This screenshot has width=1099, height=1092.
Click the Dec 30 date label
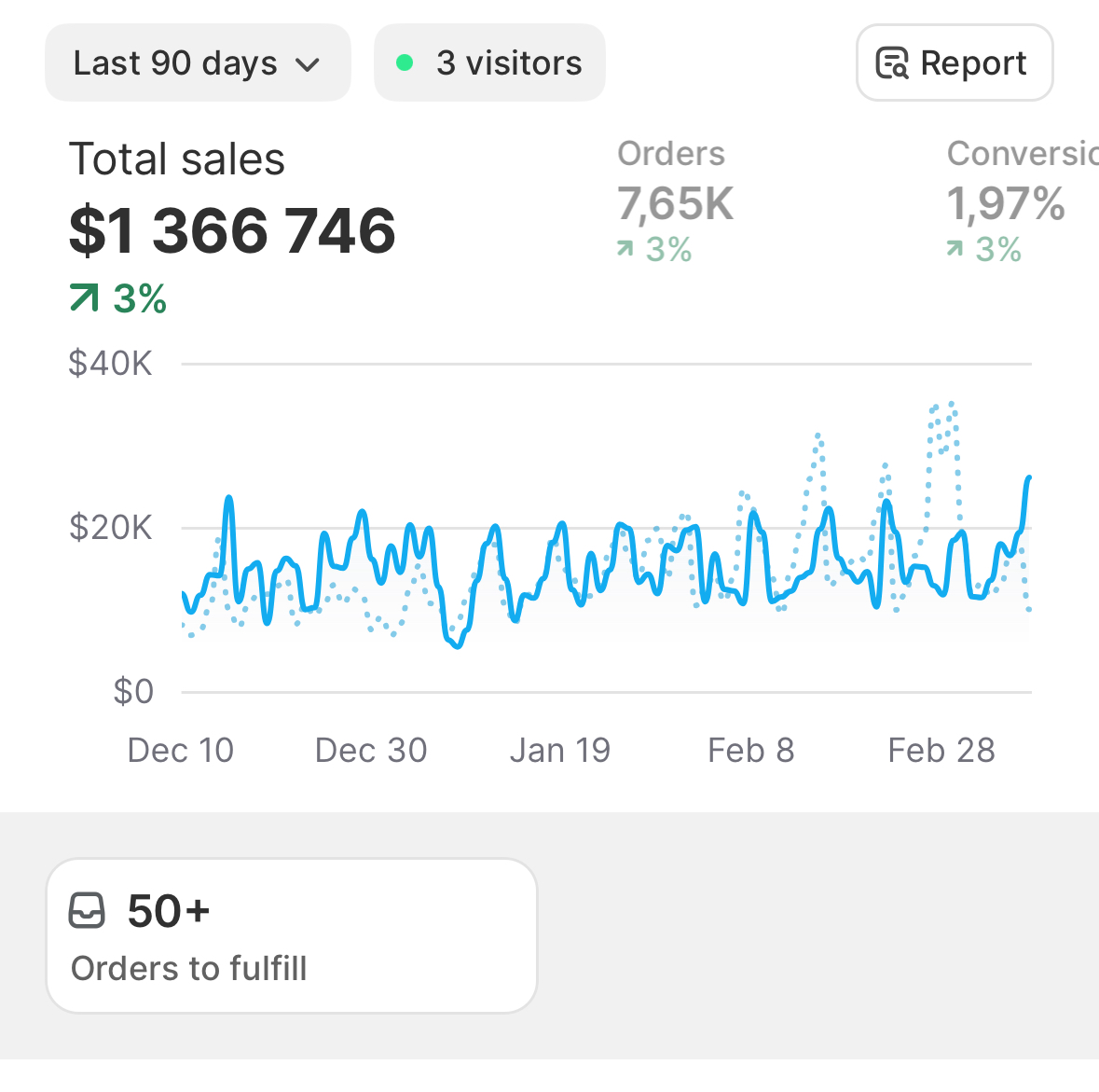(x=371, y=751)
